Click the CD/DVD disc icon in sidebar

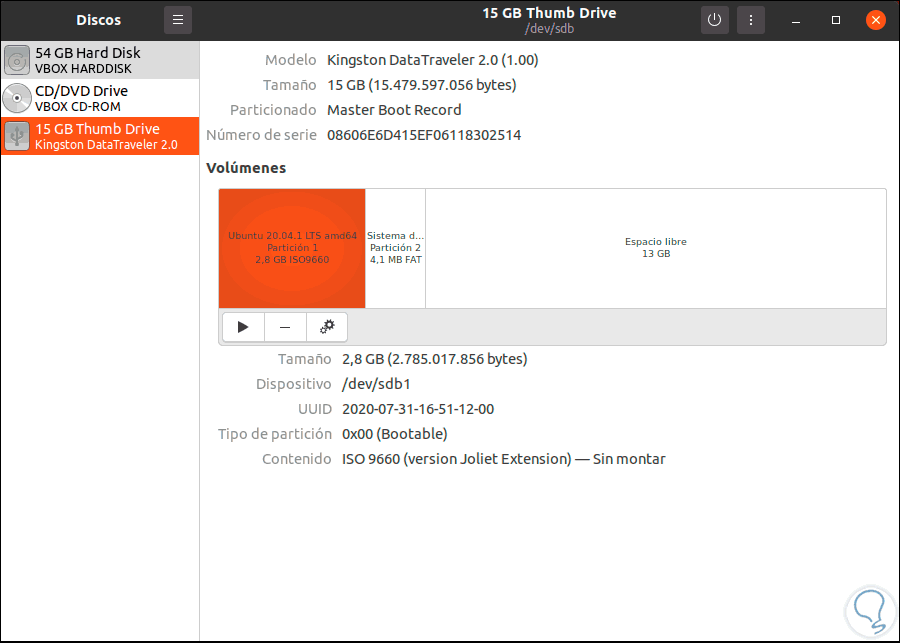click(x=17, y=98)
